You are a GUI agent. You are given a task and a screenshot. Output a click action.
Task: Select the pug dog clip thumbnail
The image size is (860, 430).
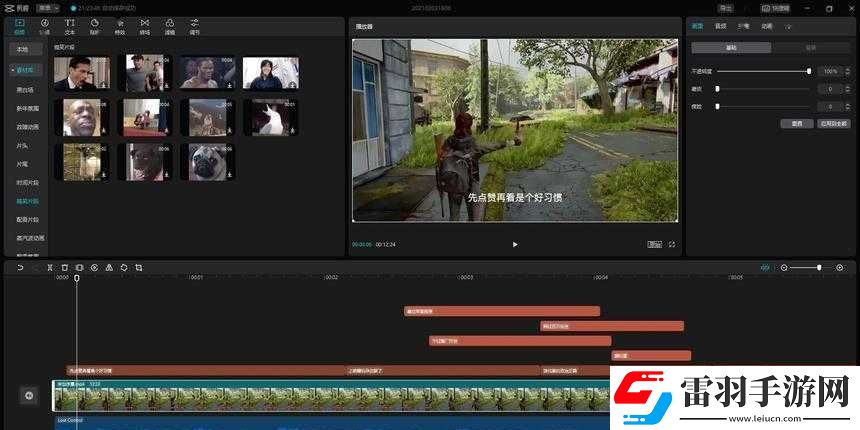pos(208,162)
